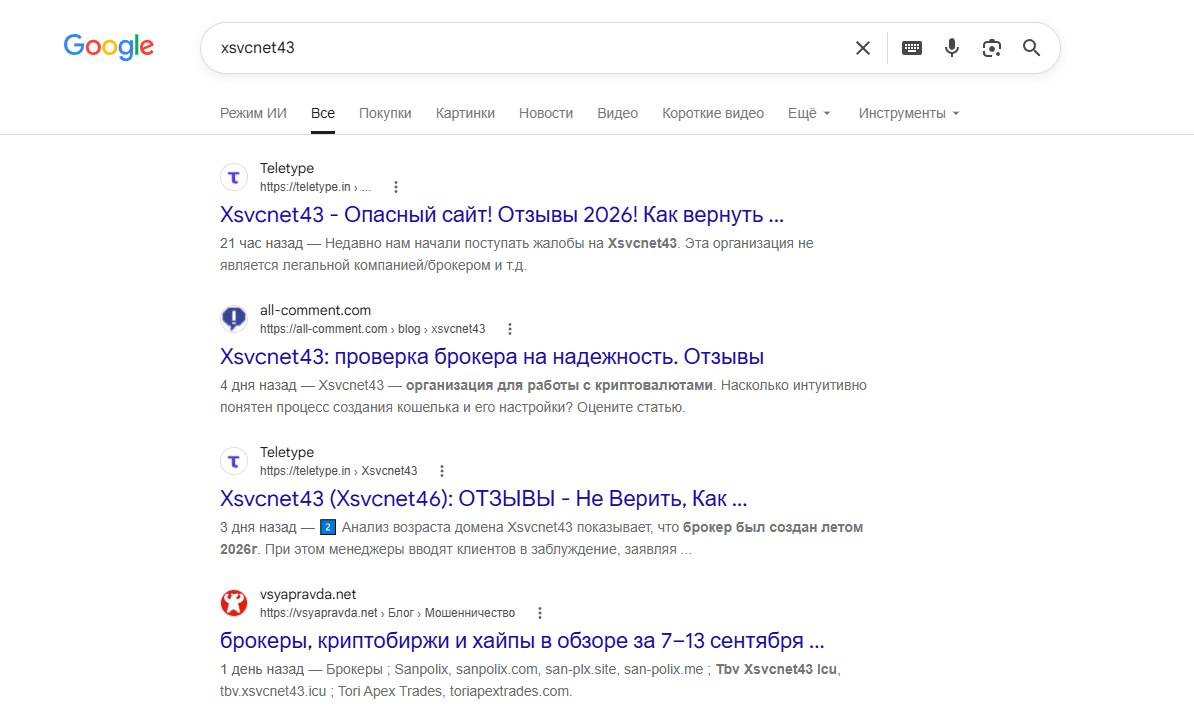
Task: Open 'Xsvcnet43 (Xsvcnet46): ОТЗЫВЫ' result
Action: point(484,499)
